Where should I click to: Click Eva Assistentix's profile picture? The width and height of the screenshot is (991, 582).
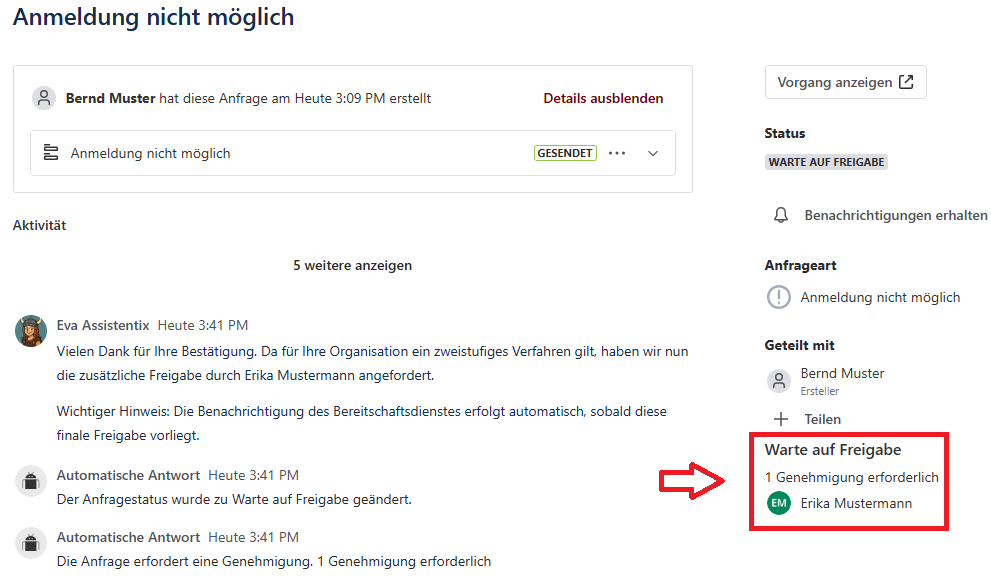pyautogui.click(x=31, y=331)
